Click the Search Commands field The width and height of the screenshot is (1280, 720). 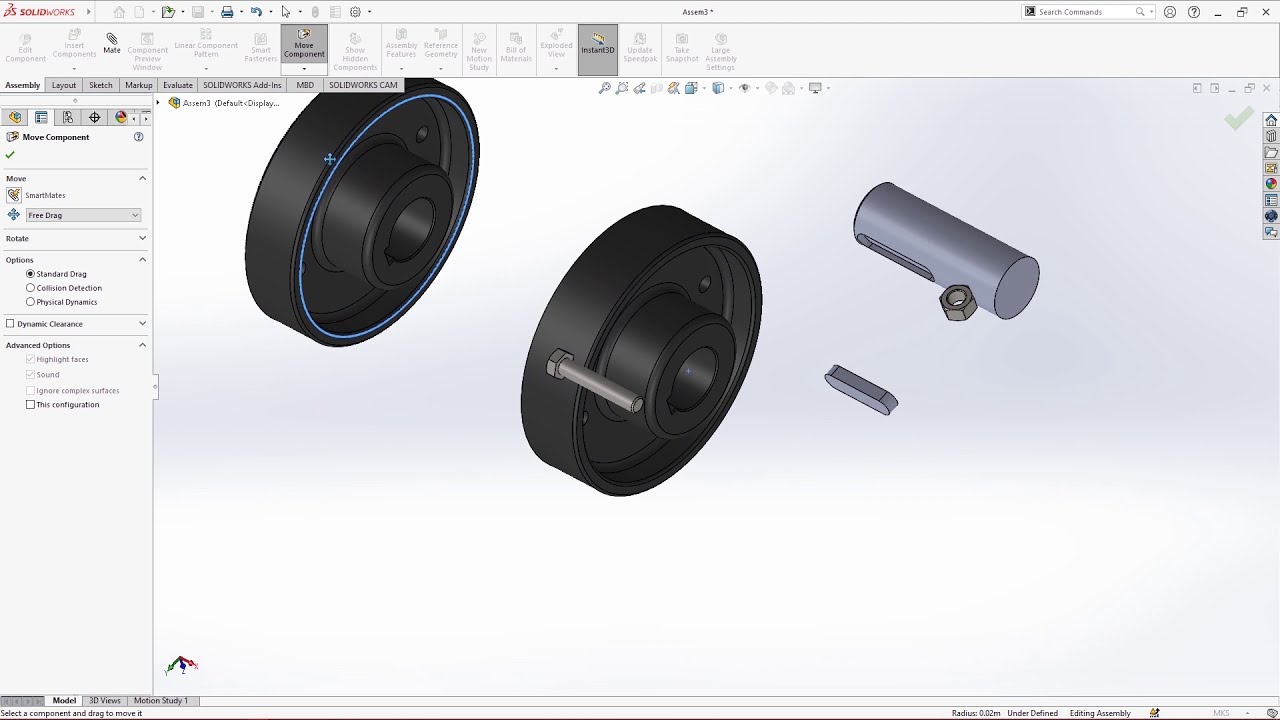1085,12
